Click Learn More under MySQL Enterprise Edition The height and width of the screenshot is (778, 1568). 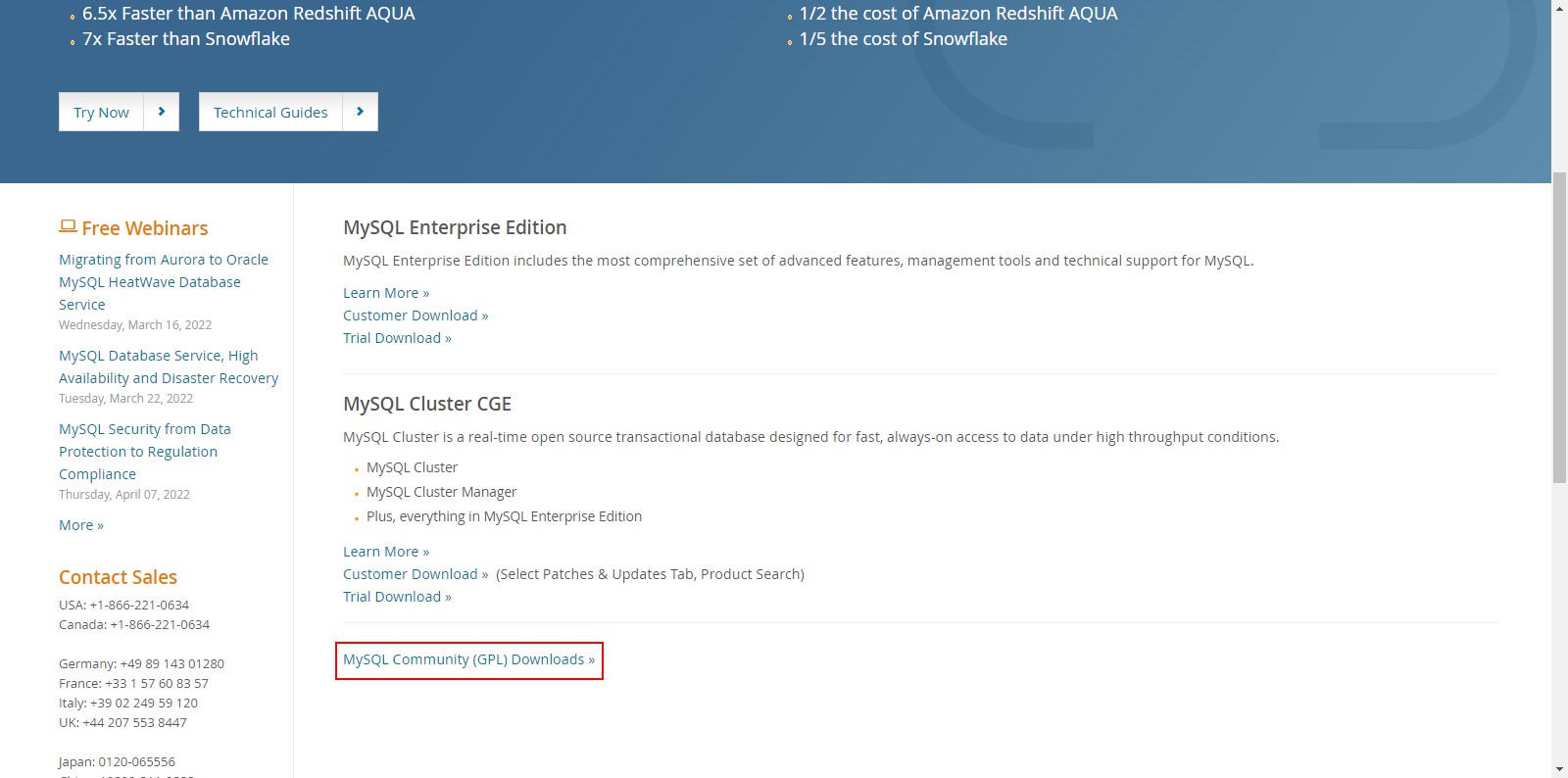386,293
